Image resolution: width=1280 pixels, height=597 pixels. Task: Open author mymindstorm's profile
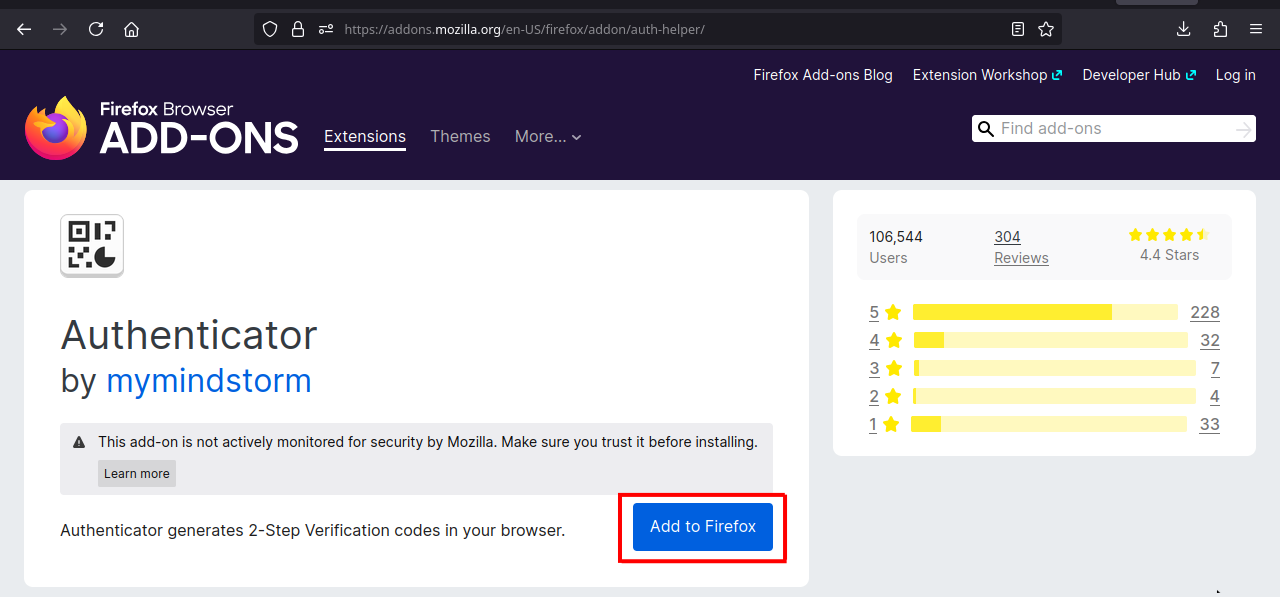click(x=209, y=381)
